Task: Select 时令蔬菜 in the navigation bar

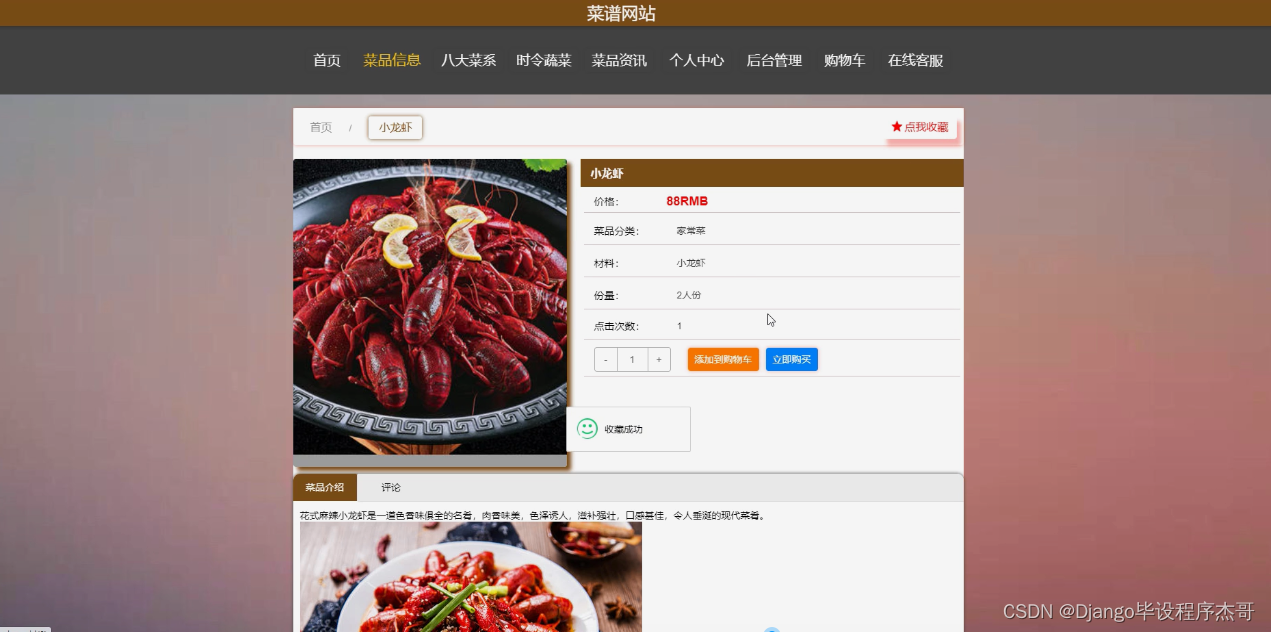Action: click(544, 60)
